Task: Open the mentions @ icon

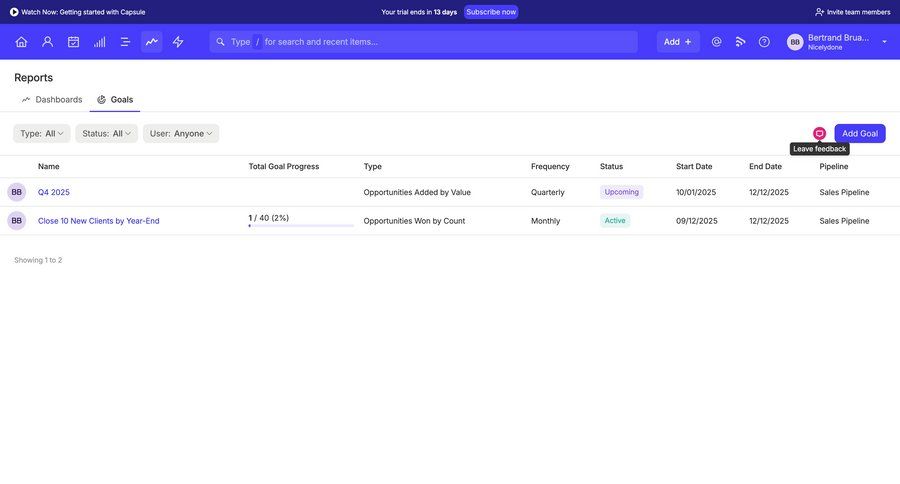Action: (x=716, y=42)
